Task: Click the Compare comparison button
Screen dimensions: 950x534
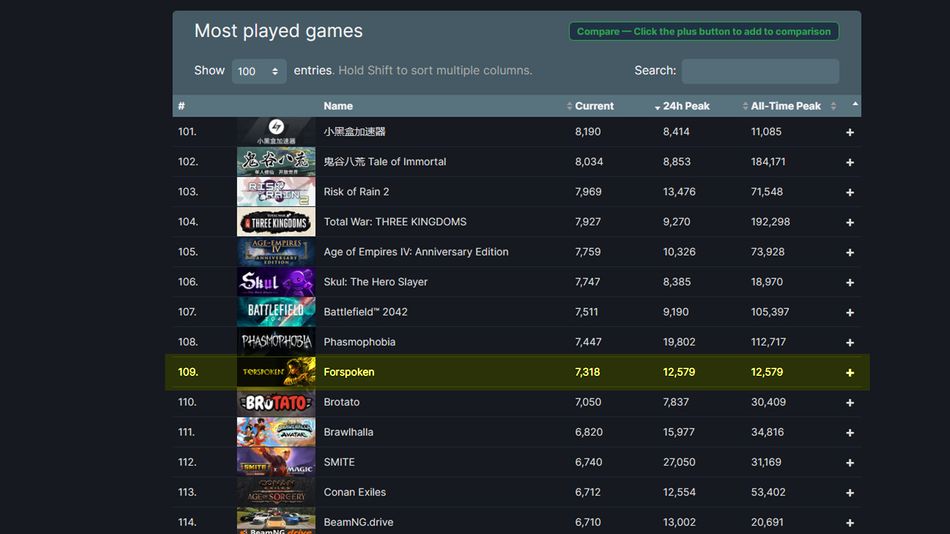Action: [703, 32]
